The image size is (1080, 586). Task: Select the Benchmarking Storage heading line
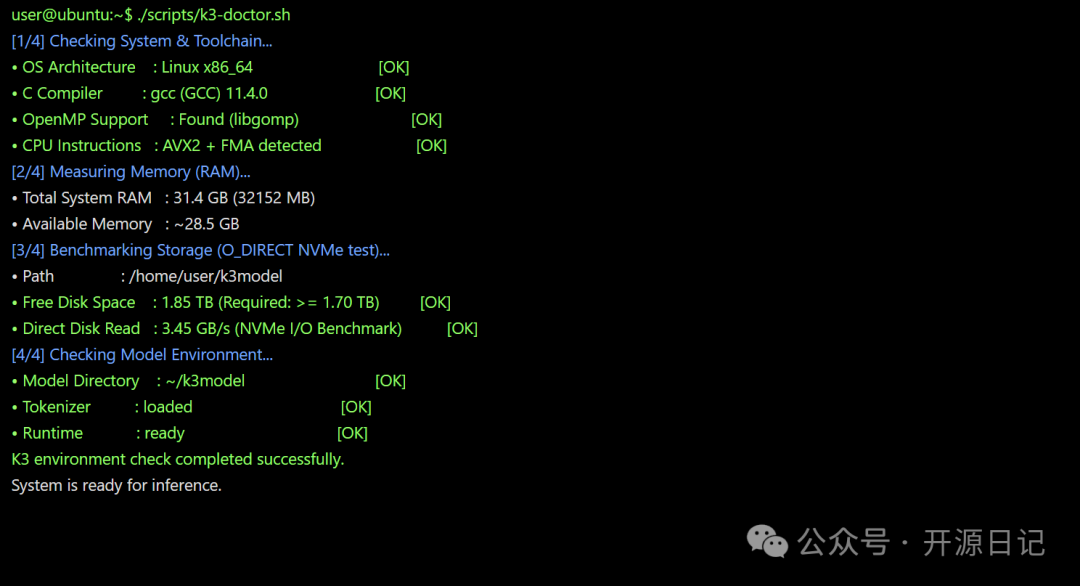pos(200,250)
